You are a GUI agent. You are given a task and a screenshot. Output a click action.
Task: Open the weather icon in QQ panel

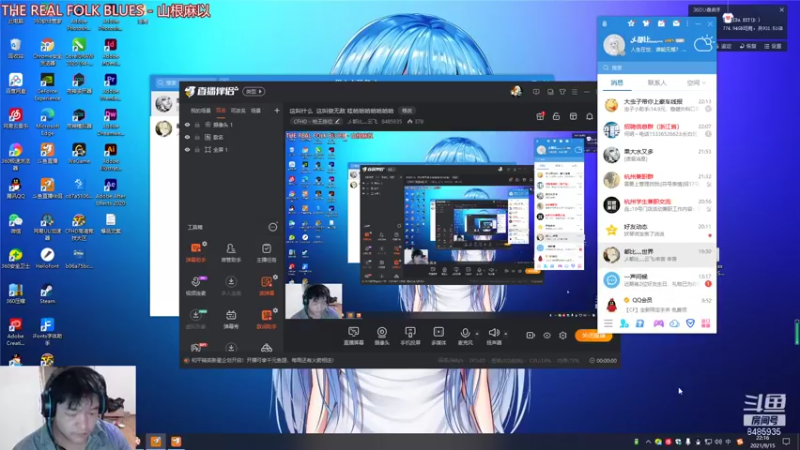703,44
